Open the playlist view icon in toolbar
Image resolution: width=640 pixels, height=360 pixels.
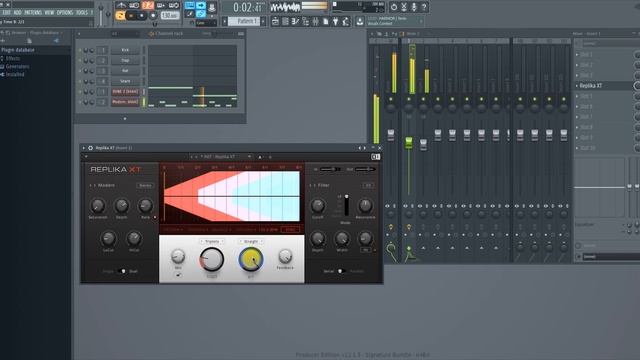pos(275,21)
